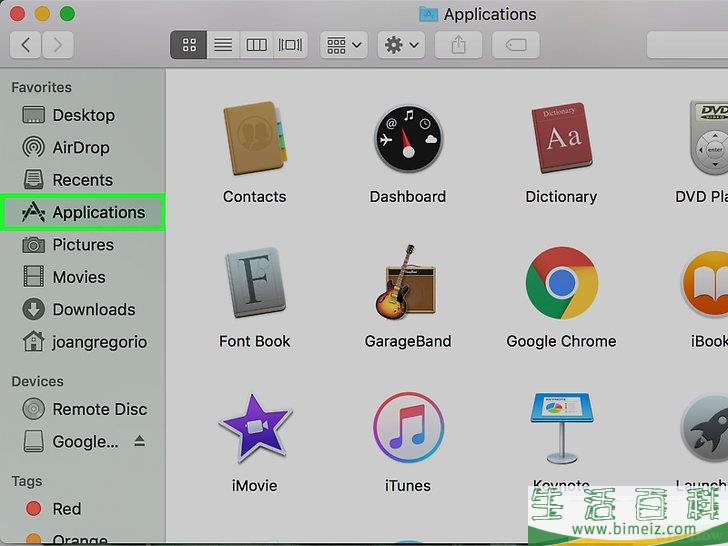Click the iMovie label text
The image size is (728, 546).
coord(254,486)
